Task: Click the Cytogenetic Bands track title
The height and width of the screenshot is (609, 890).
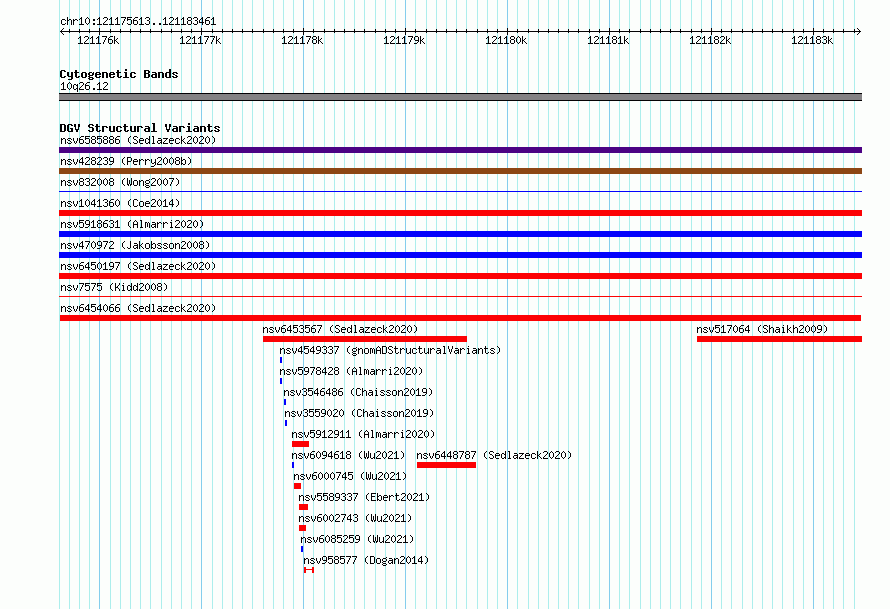Action: pos(119,74)
